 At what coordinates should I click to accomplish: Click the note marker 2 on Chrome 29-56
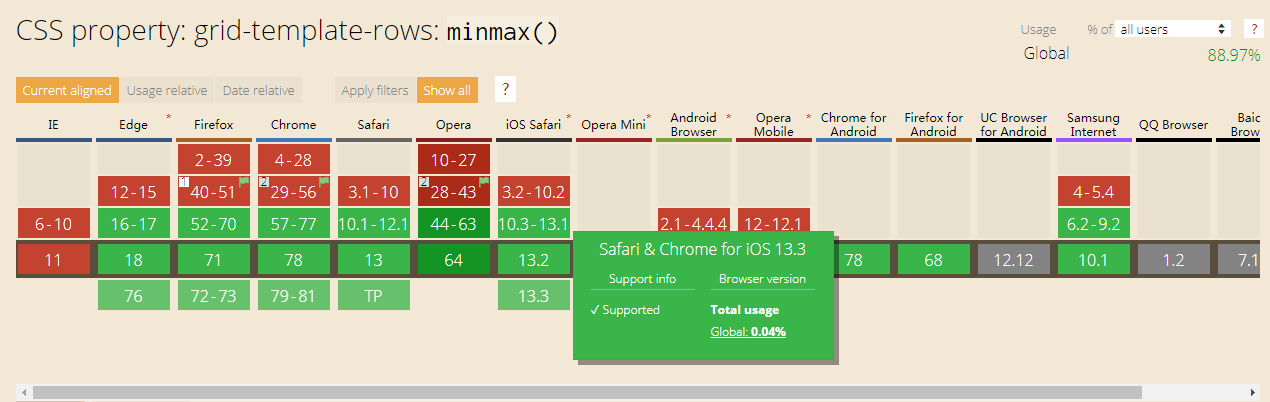click(263, 182)
